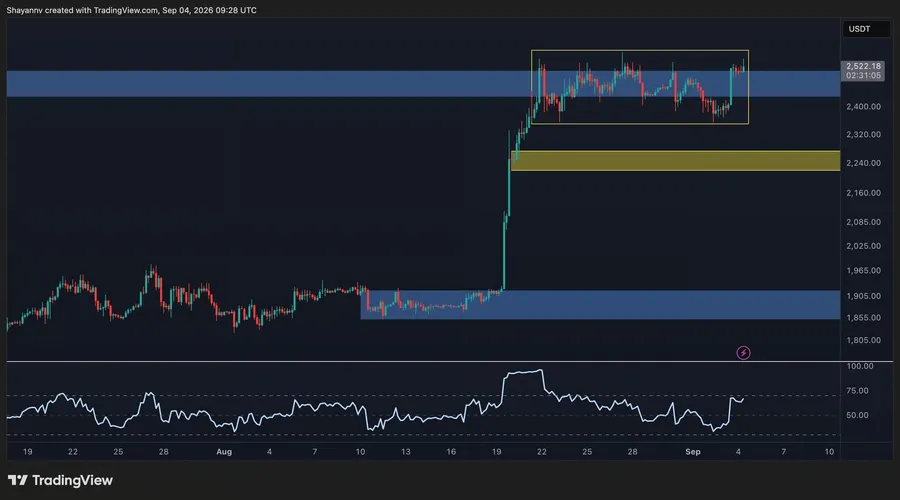Click the 2,400.00 price axis label
Screen dimensions: 900x500
[x=863, y=106]
